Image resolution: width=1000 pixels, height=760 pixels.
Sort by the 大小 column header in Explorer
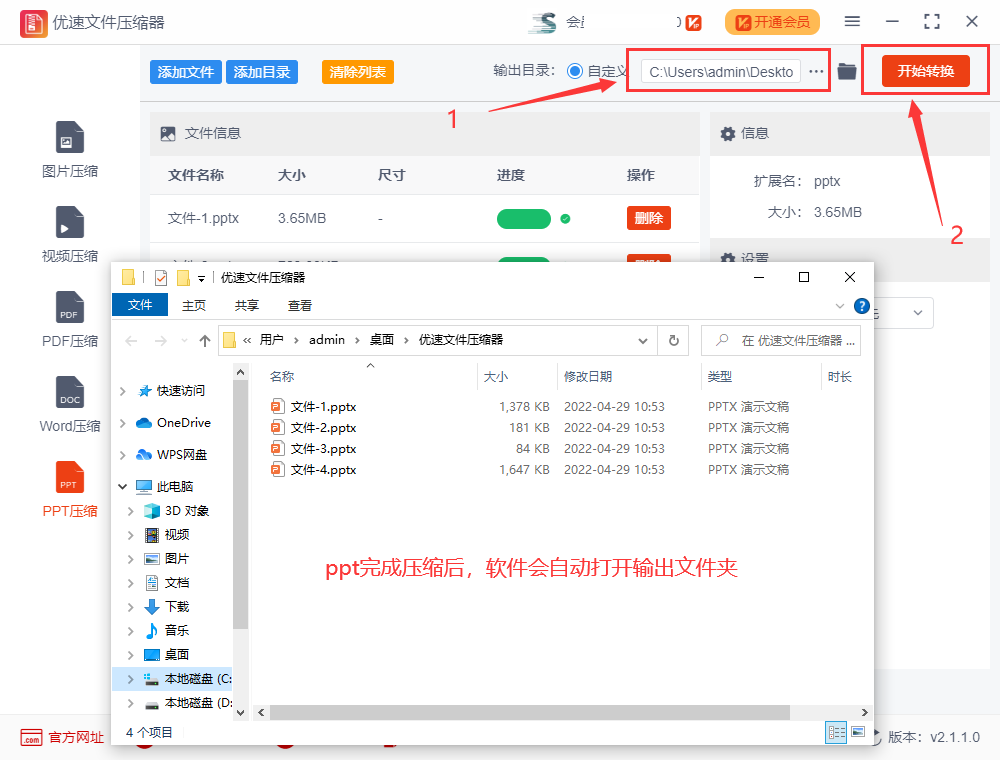[496, 376]
